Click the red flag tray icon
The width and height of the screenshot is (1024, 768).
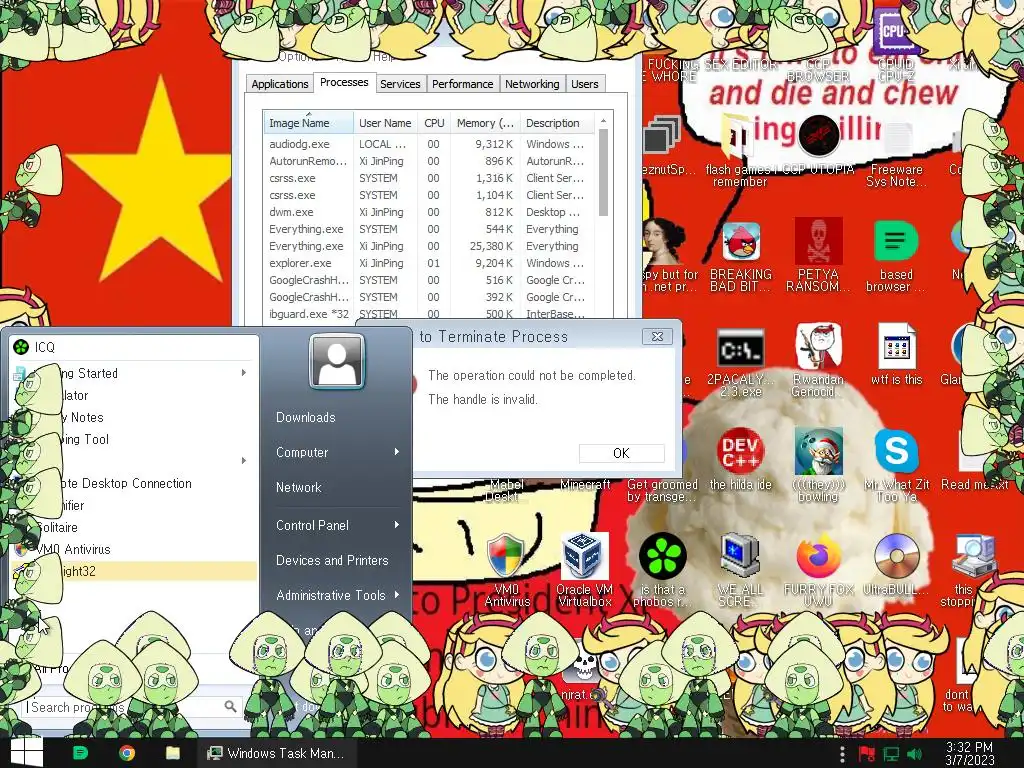coord(866,754)
